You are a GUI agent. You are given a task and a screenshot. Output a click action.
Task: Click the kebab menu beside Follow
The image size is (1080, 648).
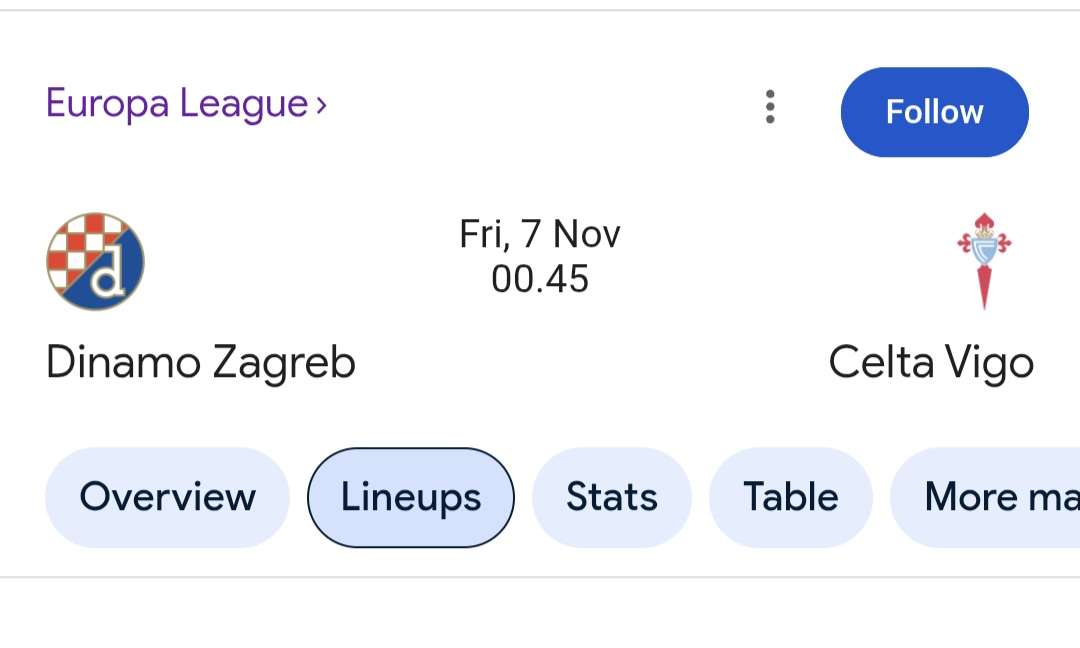coord(770,108)
